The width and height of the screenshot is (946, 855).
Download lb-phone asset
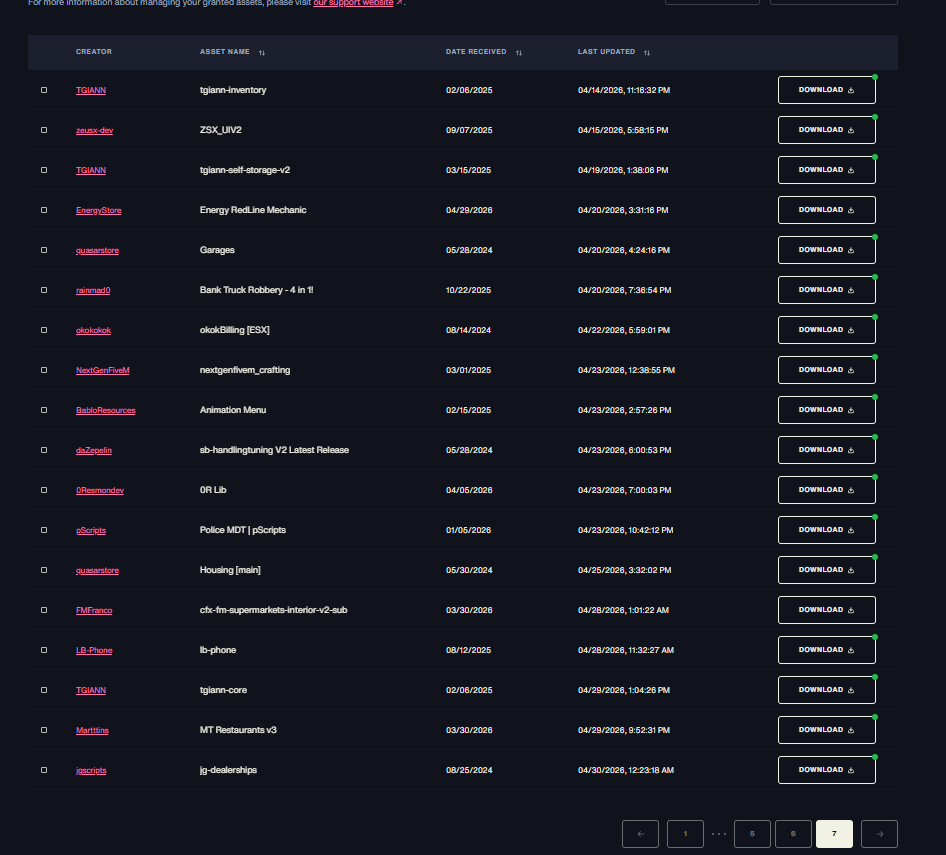tap(827, 650)
